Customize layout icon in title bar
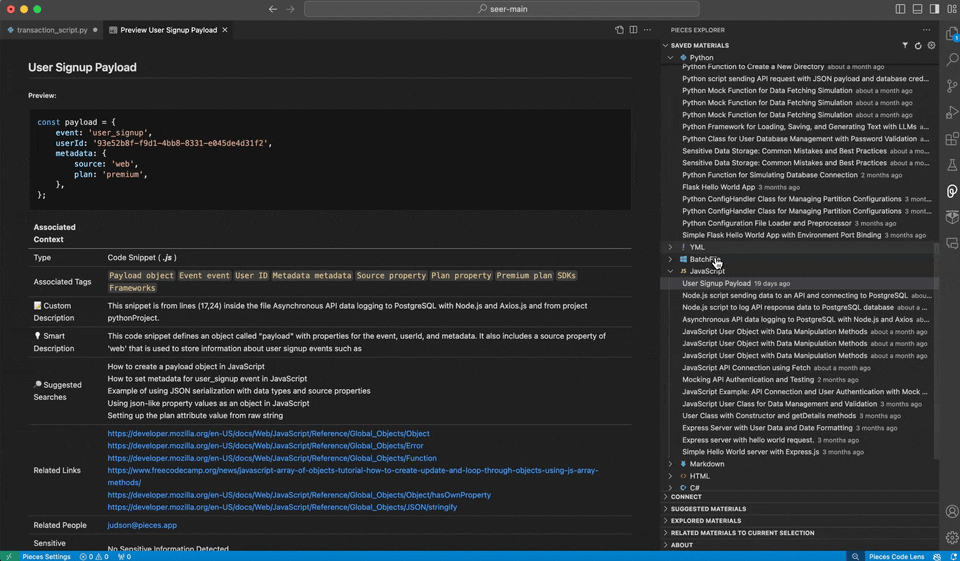Viewport: 960px width, 561px height. click(952, 9)
